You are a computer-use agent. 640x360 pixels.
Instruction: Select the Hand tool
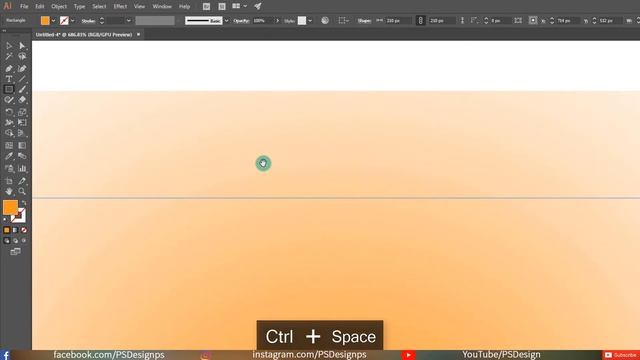9,191
